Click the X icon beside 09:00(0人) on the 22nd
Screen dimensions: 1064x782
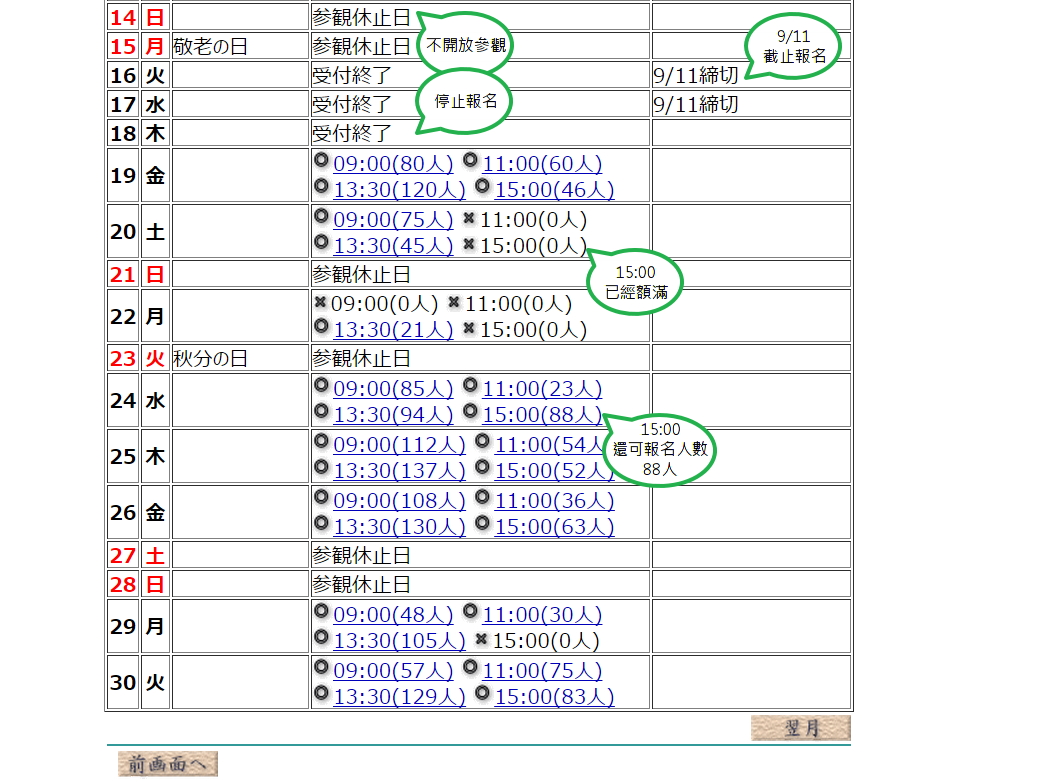click(x=320, y=302)
